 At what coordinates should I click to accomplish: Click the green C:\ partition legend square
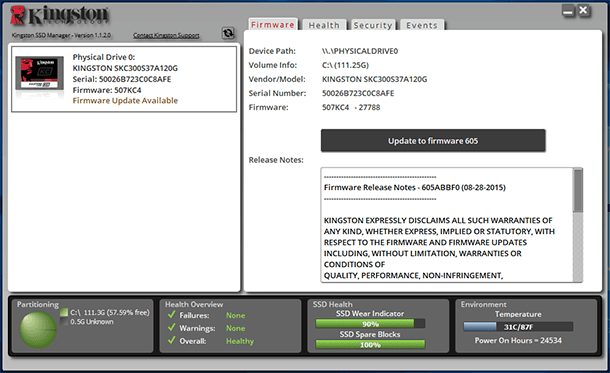(x=64, y=312)
